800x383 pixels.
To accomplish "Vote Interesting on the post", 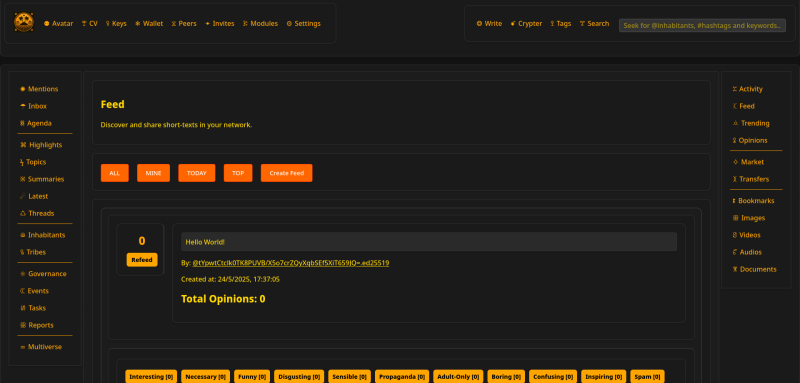I will [x=151, y=377].
